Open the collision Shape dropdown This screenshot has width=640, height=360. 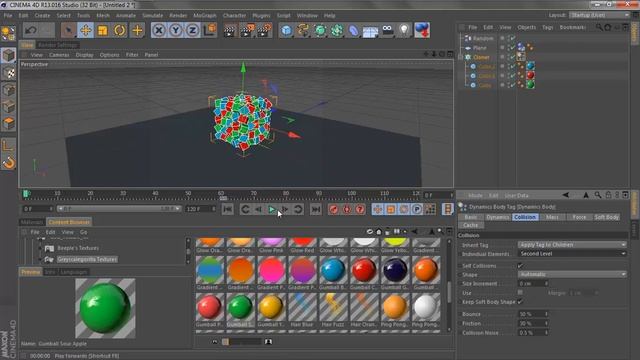[572, 274]
